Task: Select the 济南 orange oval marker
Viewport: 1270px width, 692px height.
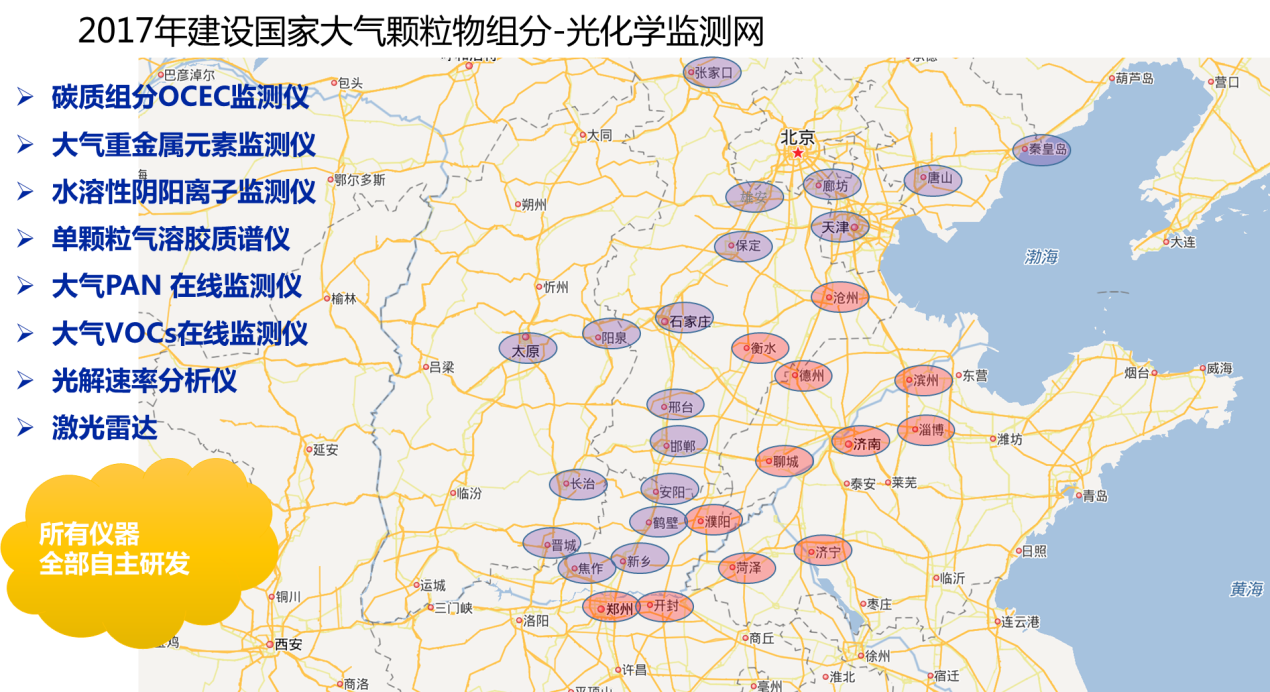Action: coord(861,442)
